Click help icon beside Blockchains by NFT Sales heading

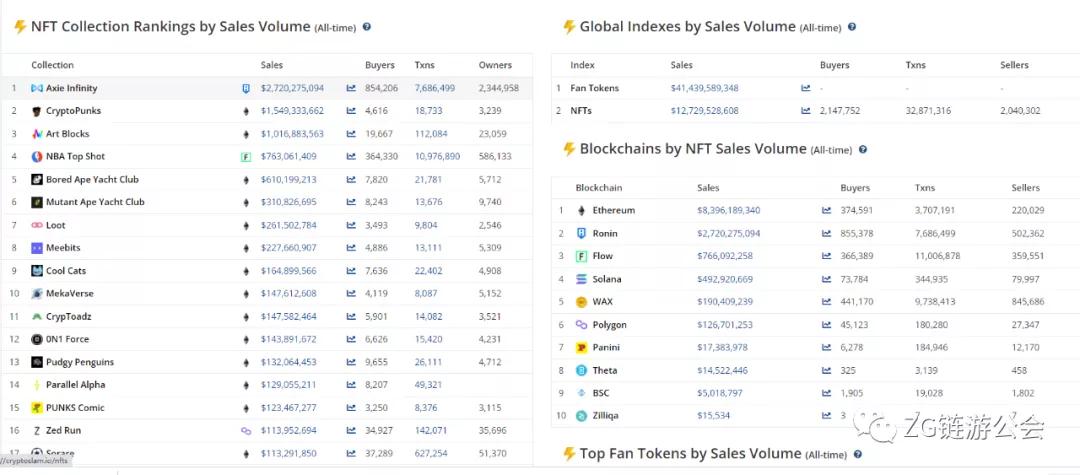point(863,150)
